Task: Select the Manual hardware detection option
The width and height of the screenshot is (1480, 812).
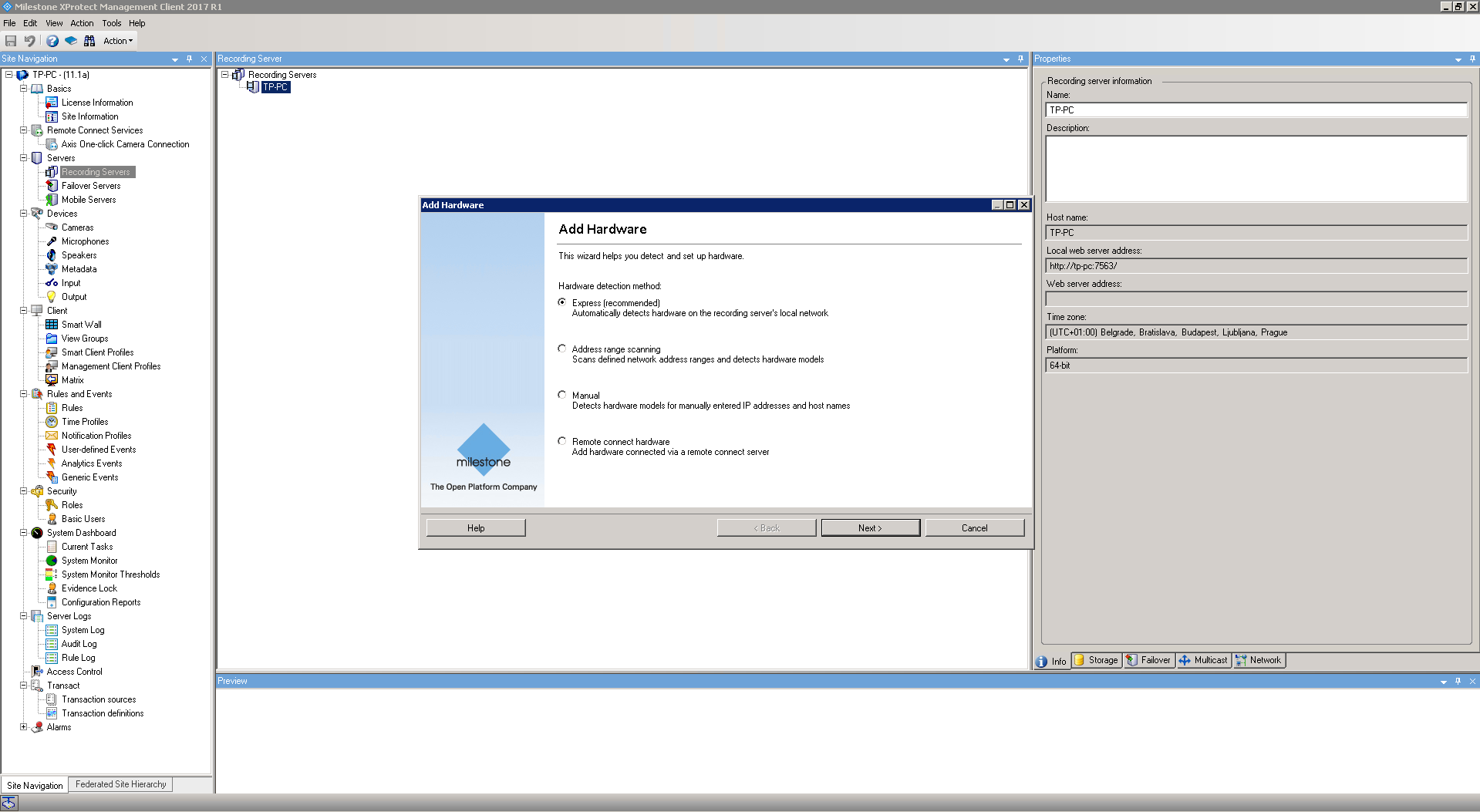Action: 562,395
